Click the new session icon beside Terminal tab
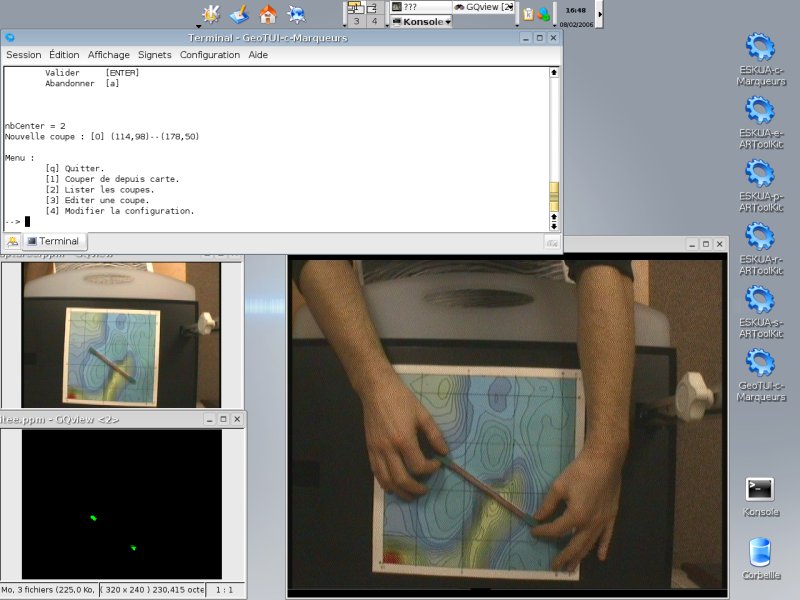 (12, 241)
